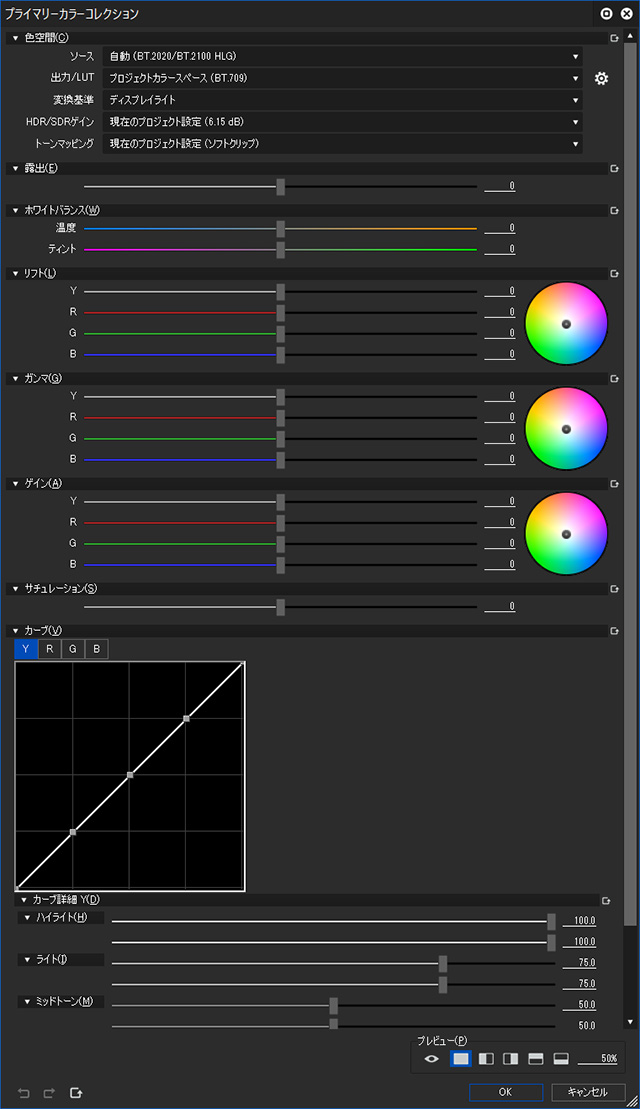The height and width of the screenshot is (1109, 640).
Task: Click the ゲイン color wheel
Action: click(x=566, y=534)
